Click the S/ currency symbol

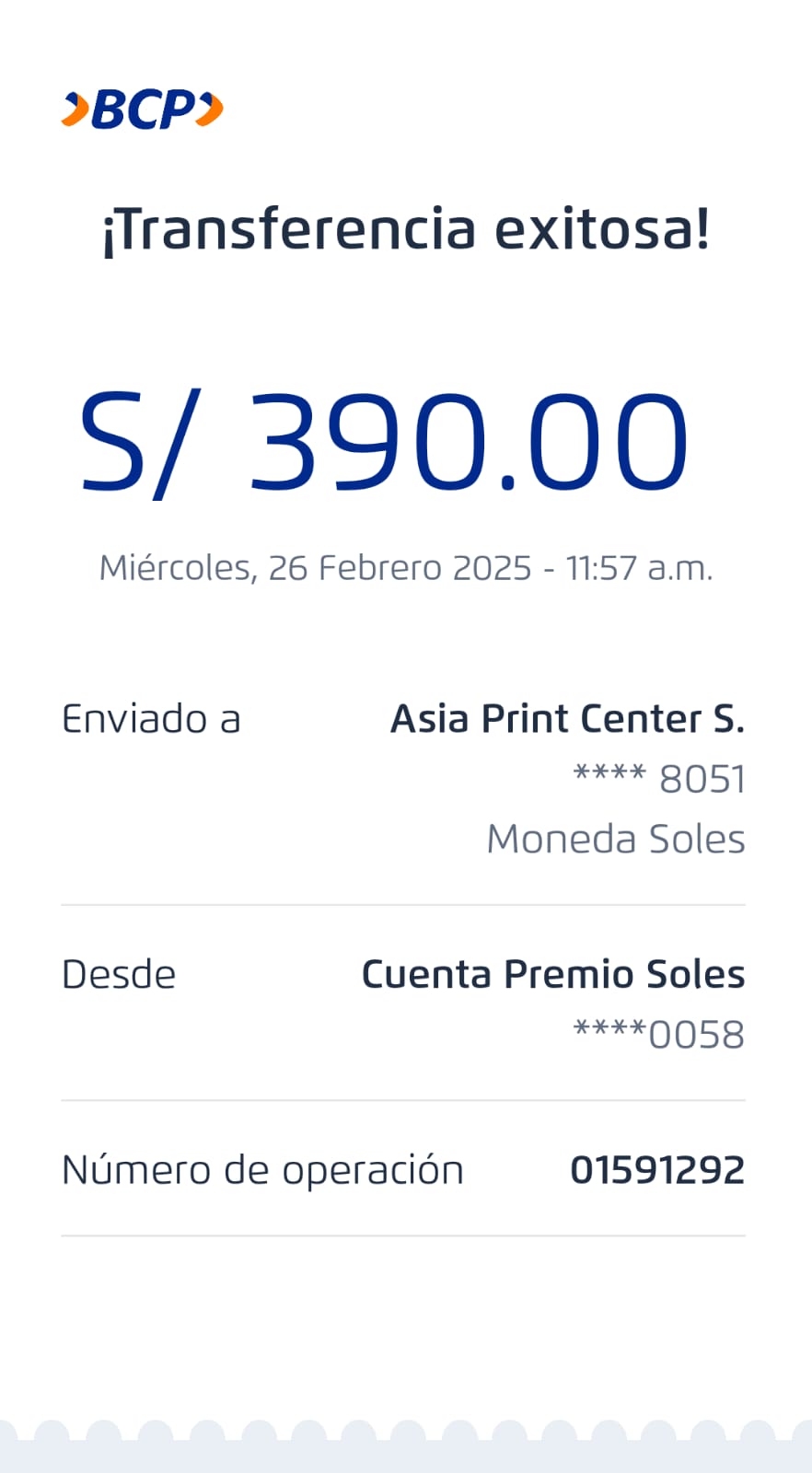pyautogui.click(x=134, y=442)
